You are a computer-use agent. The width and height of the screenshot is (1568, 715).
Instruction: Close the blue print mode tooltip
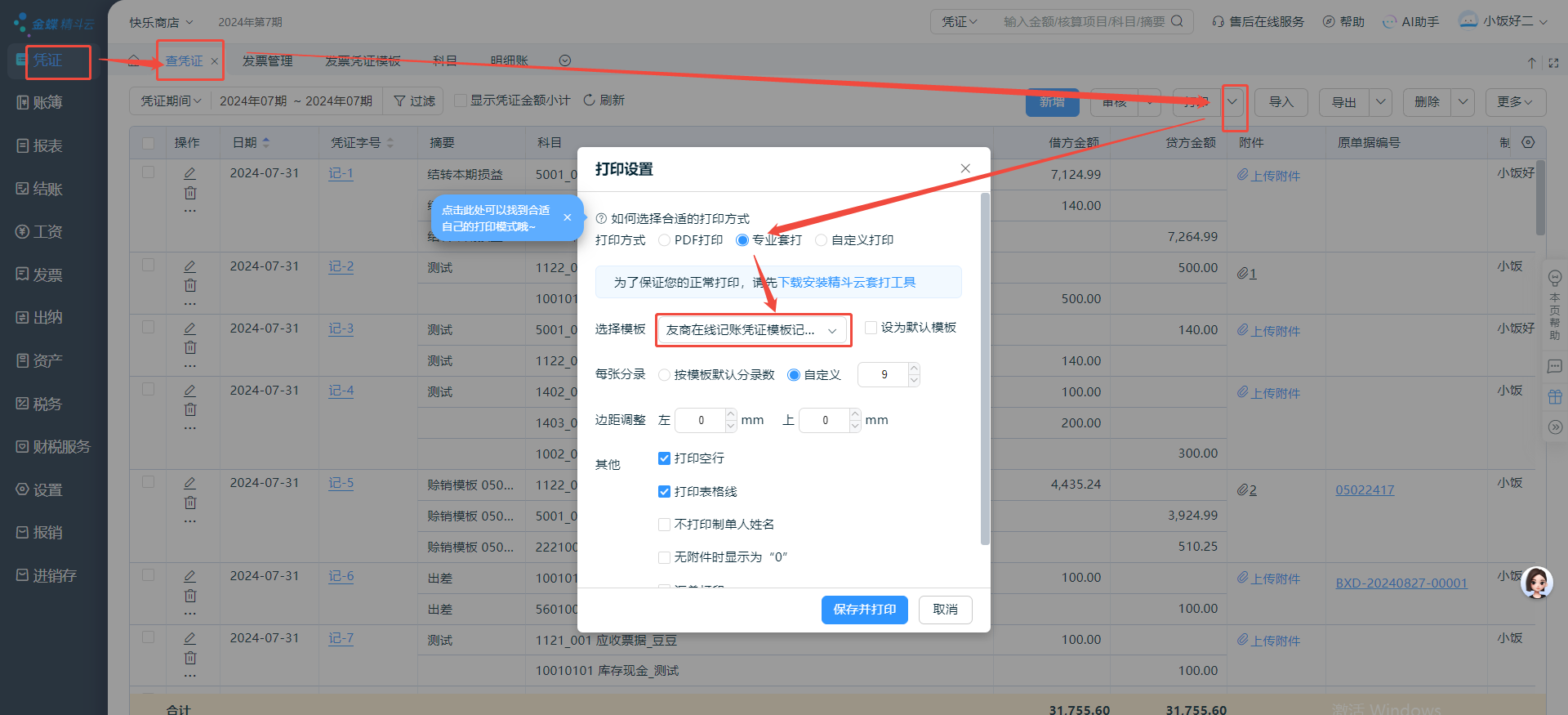pyautogui.click(x=567, y=217)
